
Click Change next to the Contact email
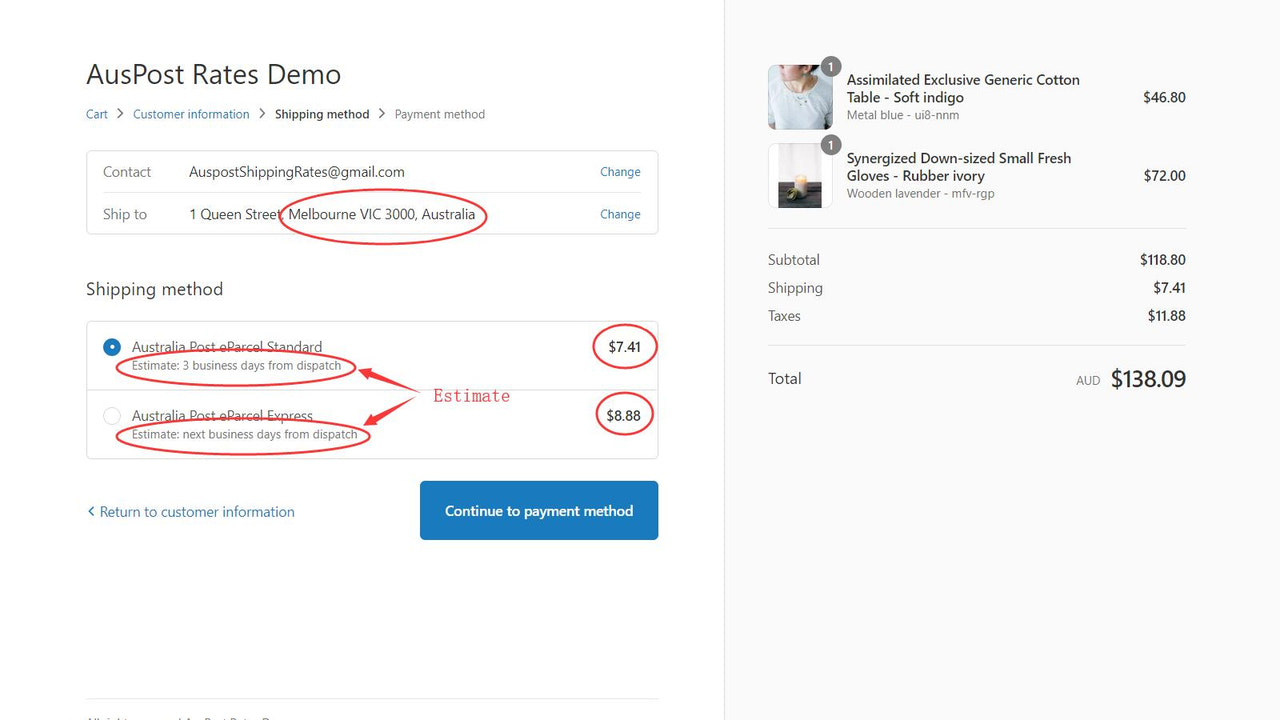[x=620, y=171]
